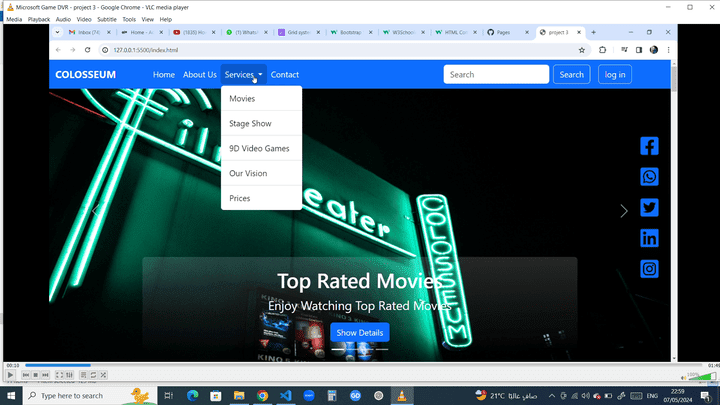720x405 pixels.
Task: Click the Show Details button
Action: pyautogui.click(x=359, y=332)
